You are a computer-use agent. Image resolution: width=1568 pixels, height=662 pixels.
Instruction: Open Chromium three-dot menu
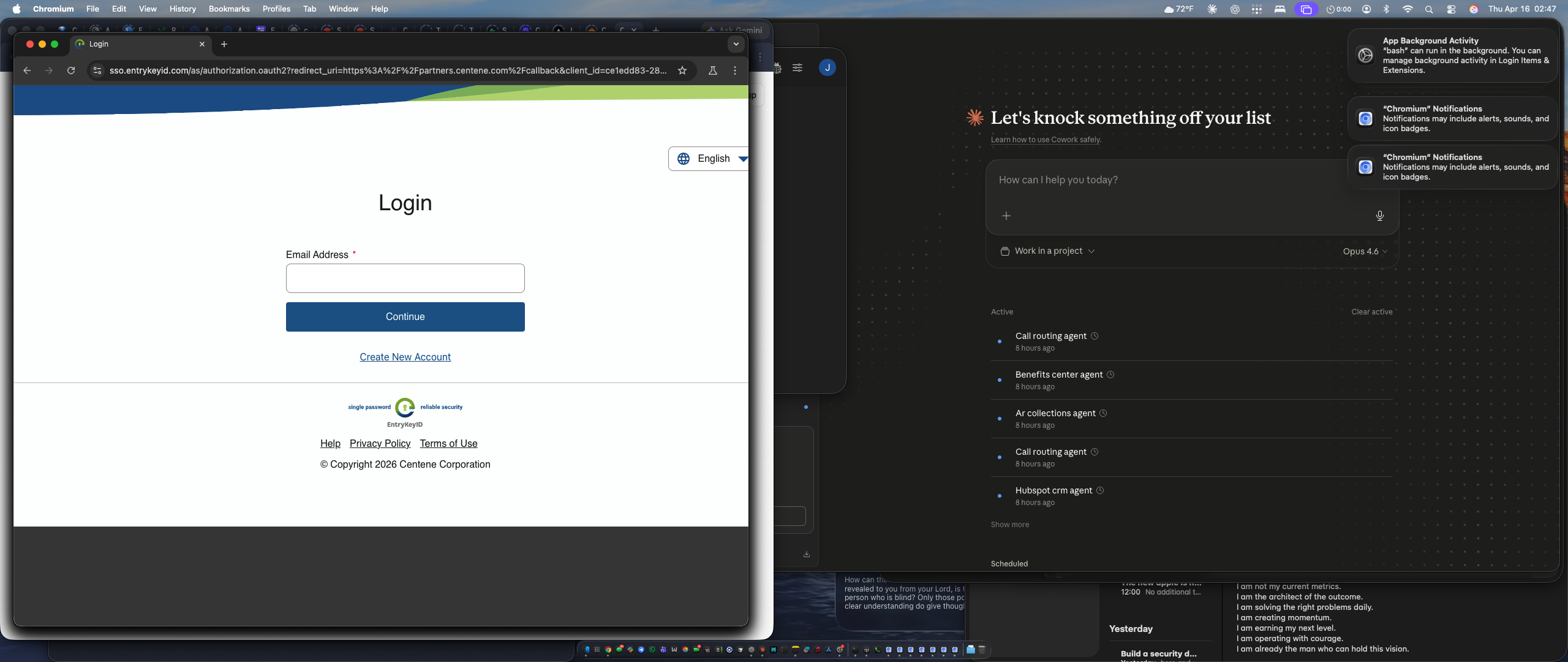click(735, 70)
